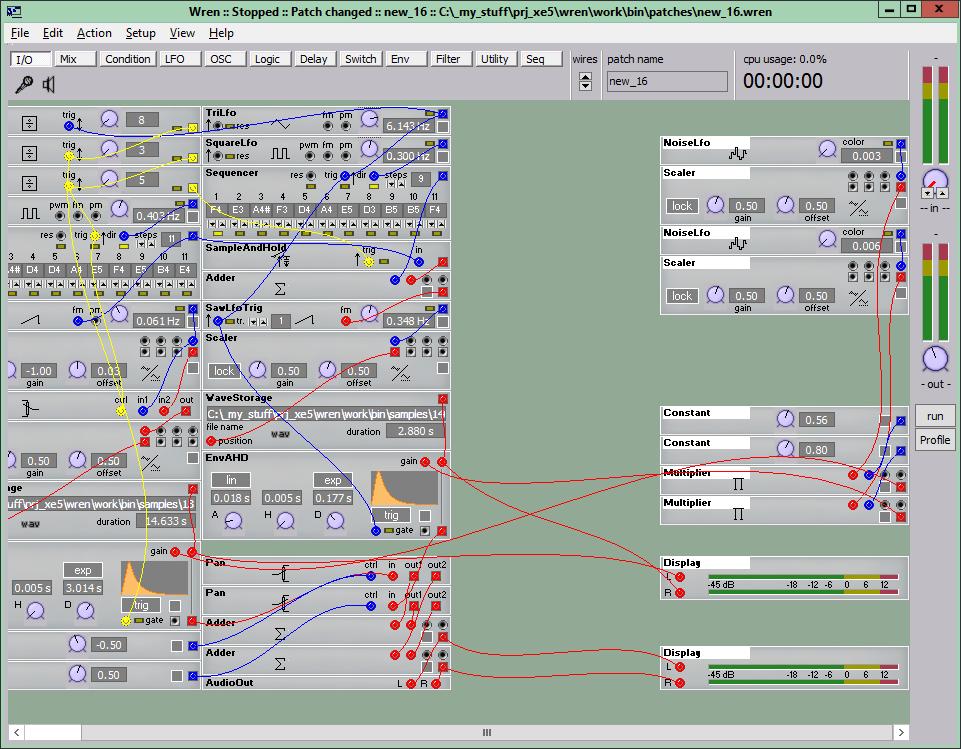The height and width of the screenshot is (749, 961).
Task: Click the up arrow under the 'in' level knob
Action: pyautogui.click(x=942, y=193)
